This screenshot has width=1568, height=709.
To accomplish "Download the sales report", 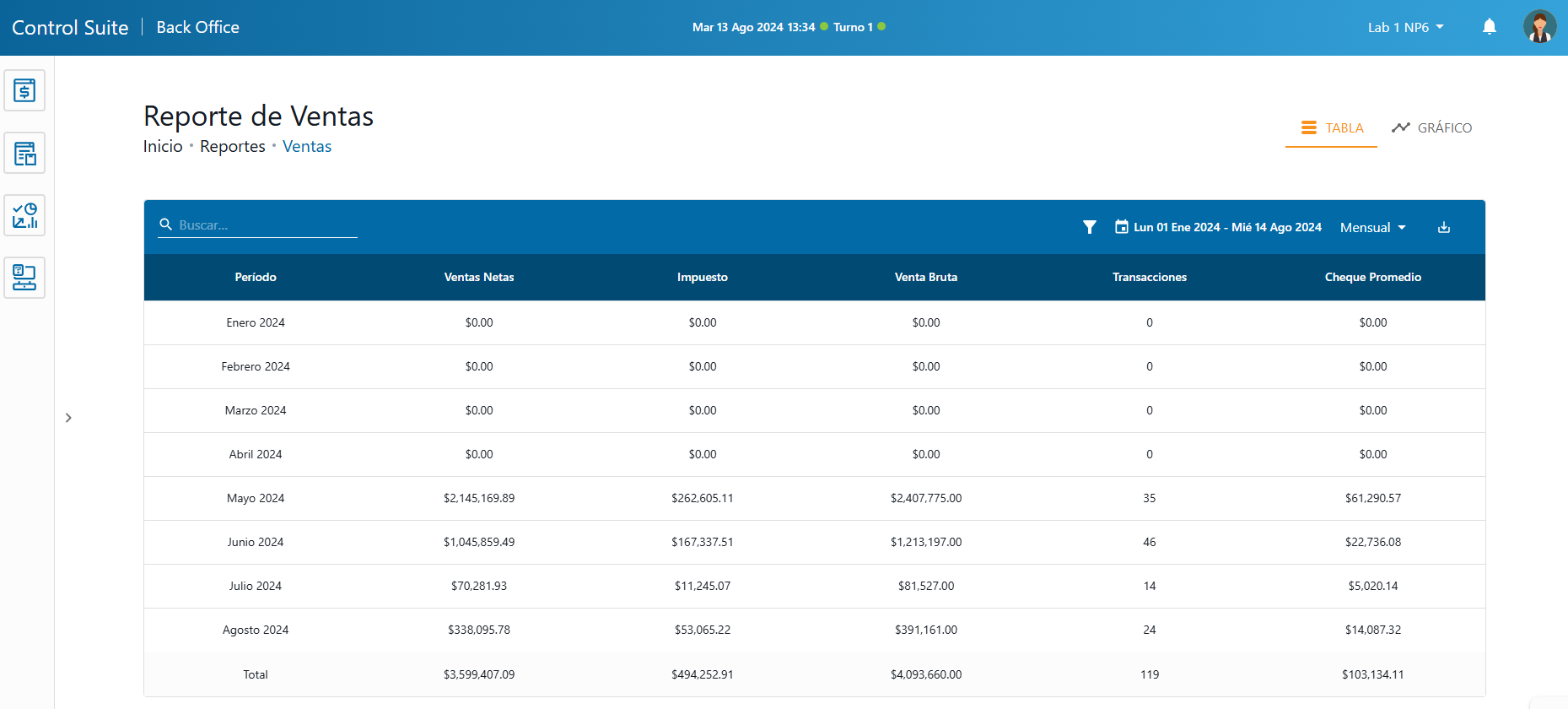I will point(1443,227).
